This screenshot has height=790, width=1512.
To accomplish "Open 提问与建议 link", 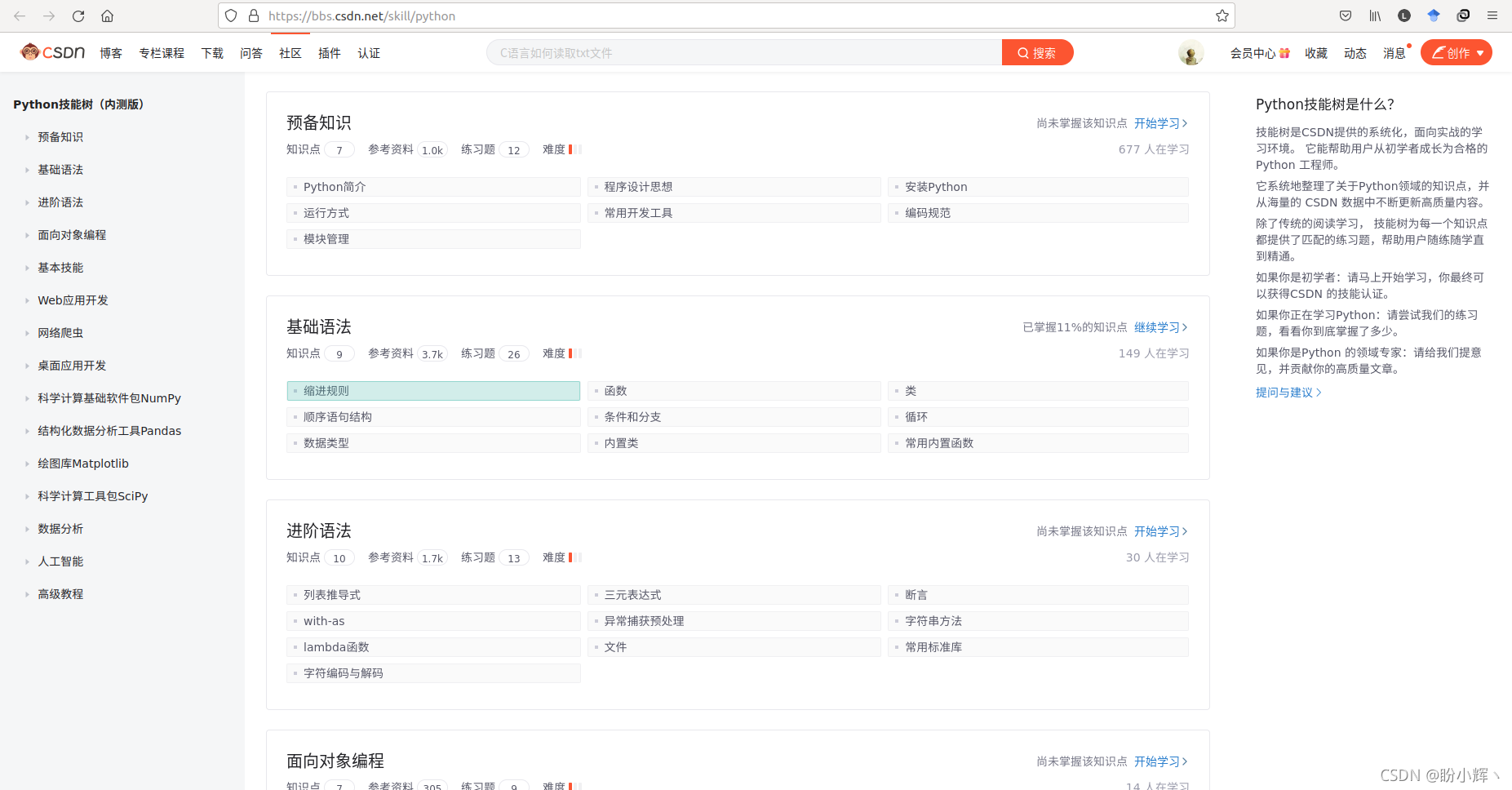I will tap(1288, 393).
